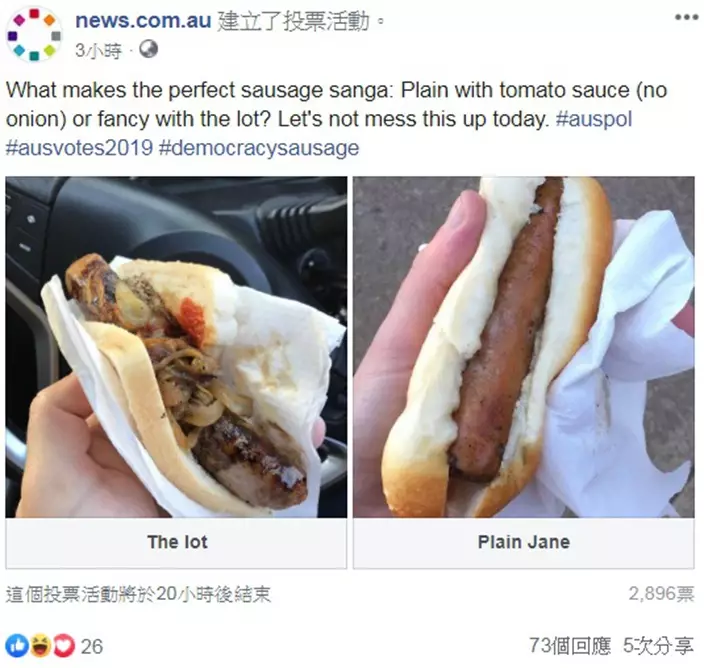Open the sausage-with-onions photo thumbnail
This screenshot has height=668, width=704.
(176, 347)
